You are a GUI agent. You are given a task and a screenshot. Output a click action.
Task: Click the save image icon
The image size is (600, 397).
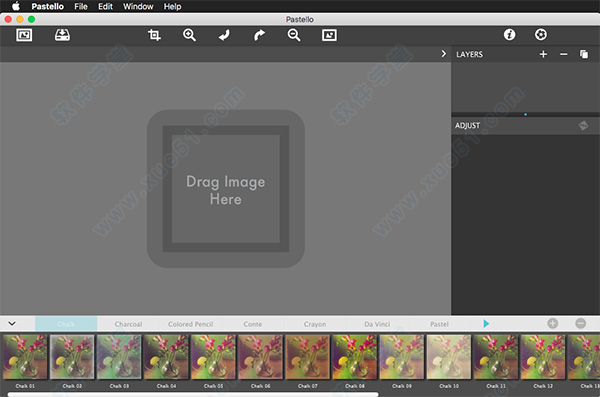pyautogui.click(x=62, y=35)
